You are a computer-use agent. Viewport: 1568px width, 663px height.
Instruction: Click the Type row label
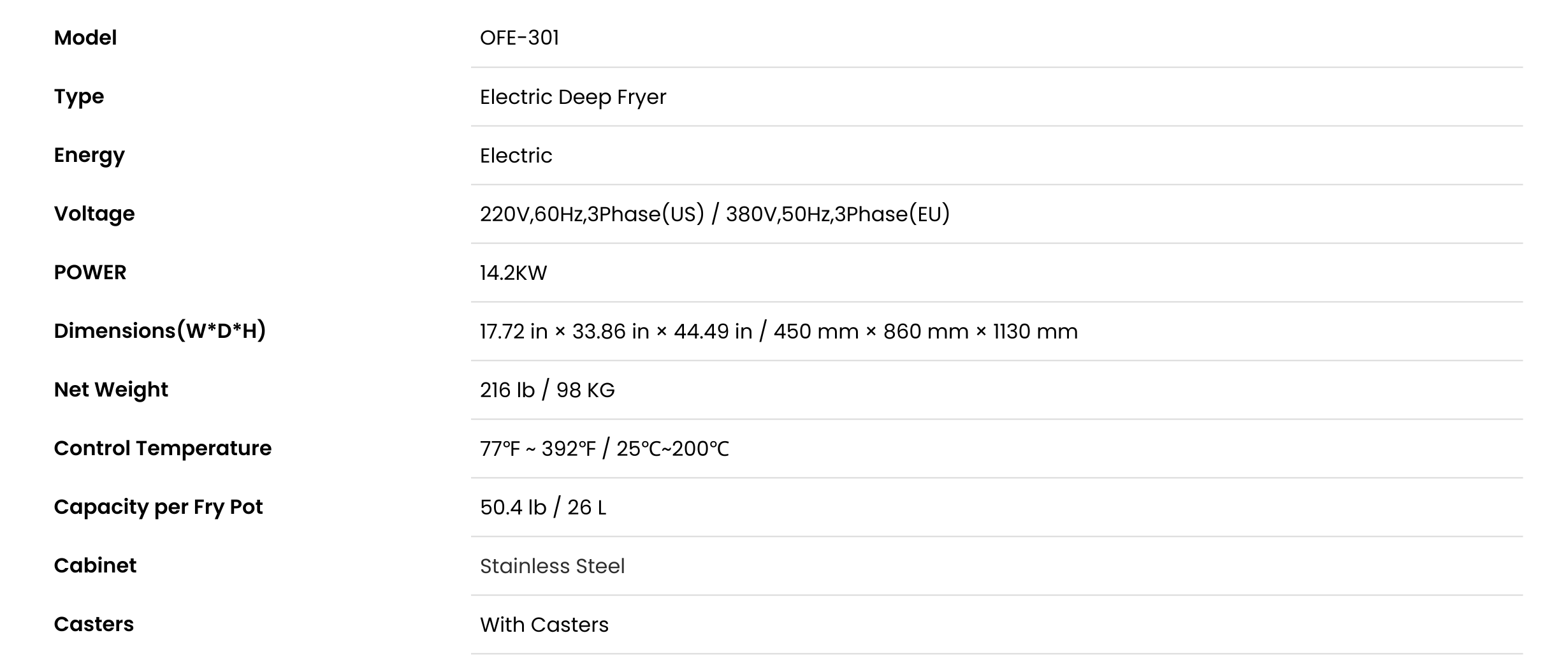(79, 97)
